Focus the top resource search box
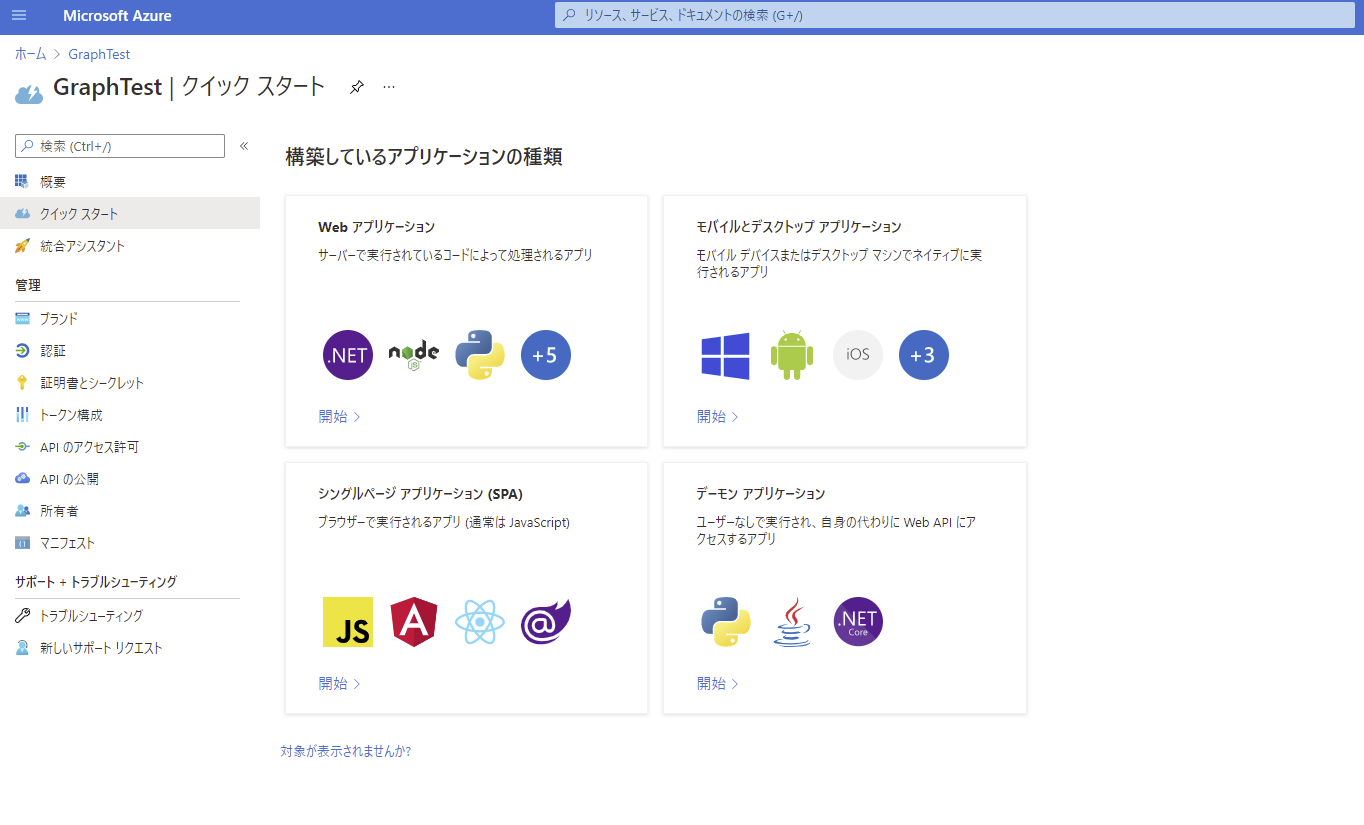The image size is (1364, 825). tap(954, 15)
